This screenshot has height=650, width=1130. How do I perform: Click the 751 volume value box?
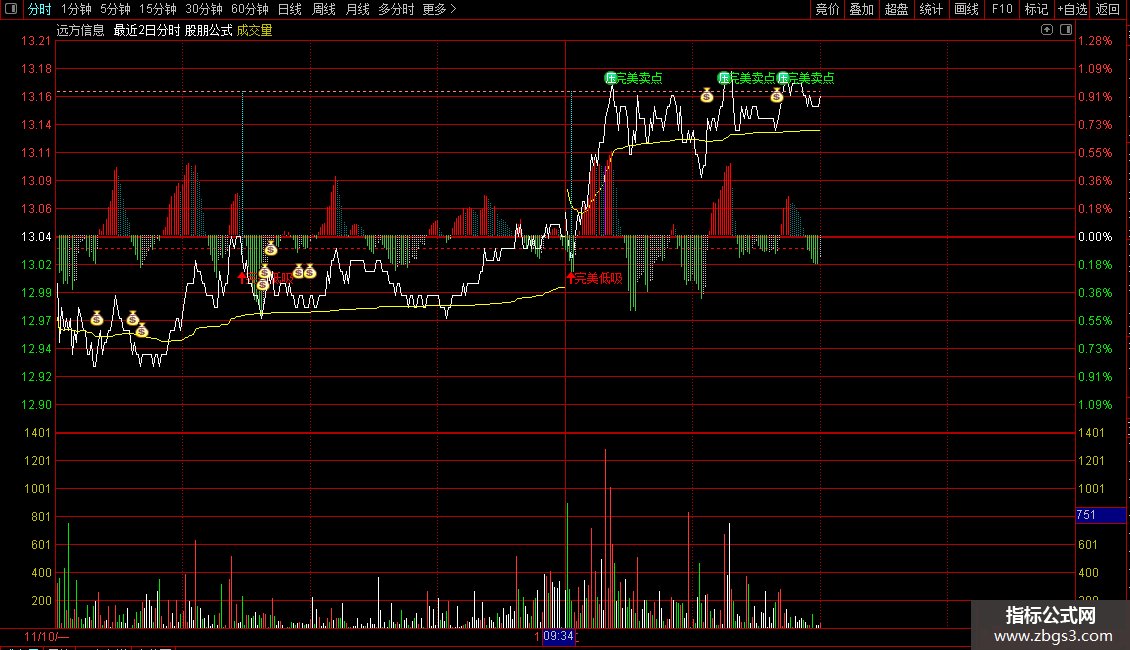pyautogui.click(x=1100, y=515)
